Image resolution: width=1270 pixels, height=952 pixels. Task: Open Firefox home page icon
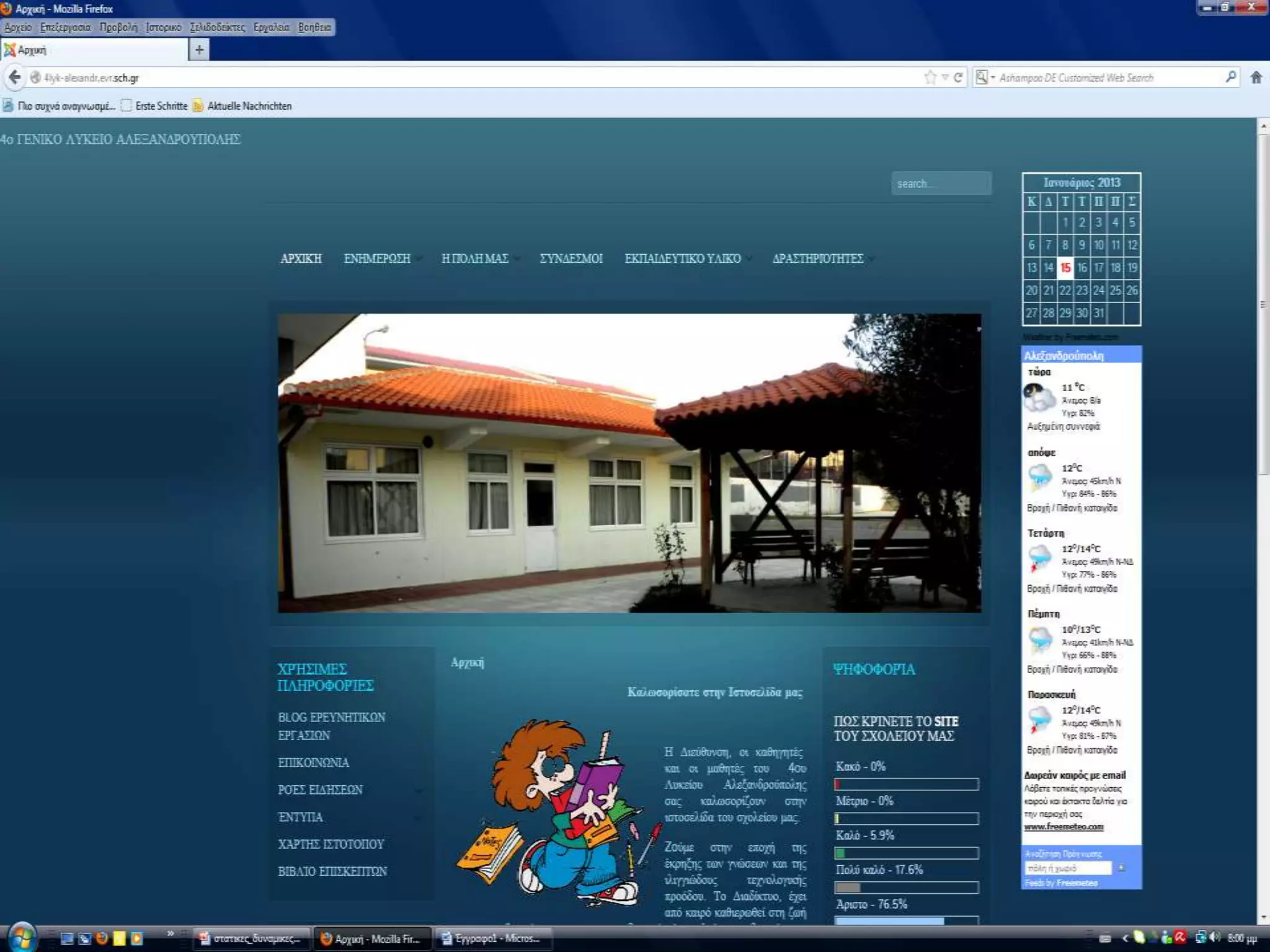tap(1256, 77)
